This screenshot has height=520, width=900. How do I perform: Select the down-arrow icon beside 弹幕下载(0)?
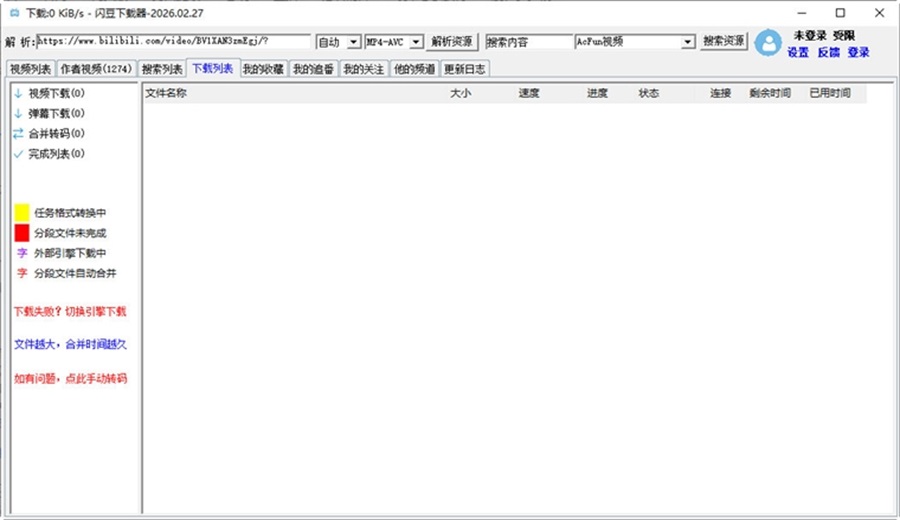(x=18, y=113)
